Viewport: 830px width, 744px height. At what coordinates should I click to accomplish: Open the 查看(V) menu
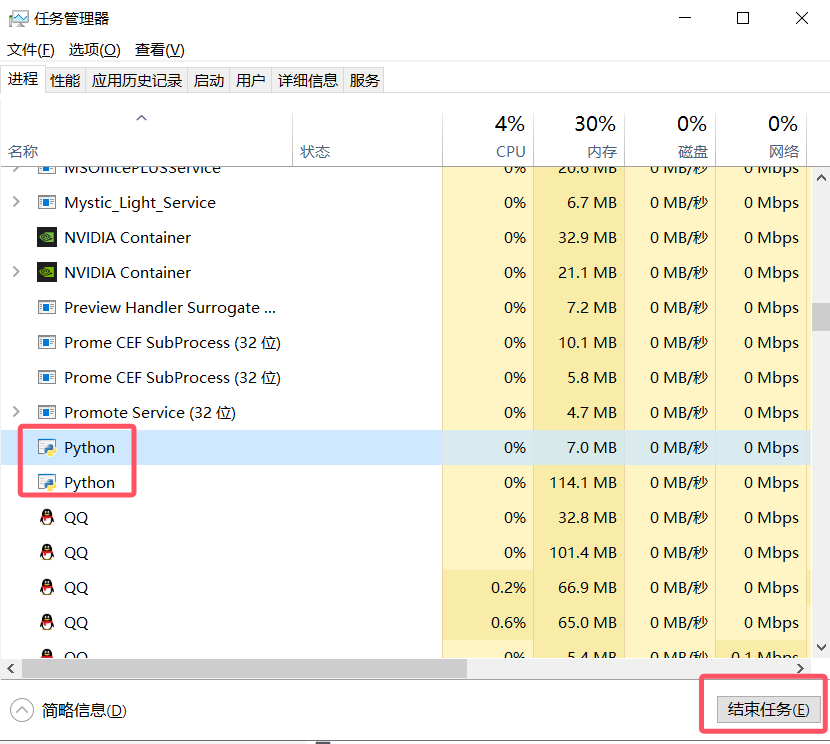[x=160, y=50]
